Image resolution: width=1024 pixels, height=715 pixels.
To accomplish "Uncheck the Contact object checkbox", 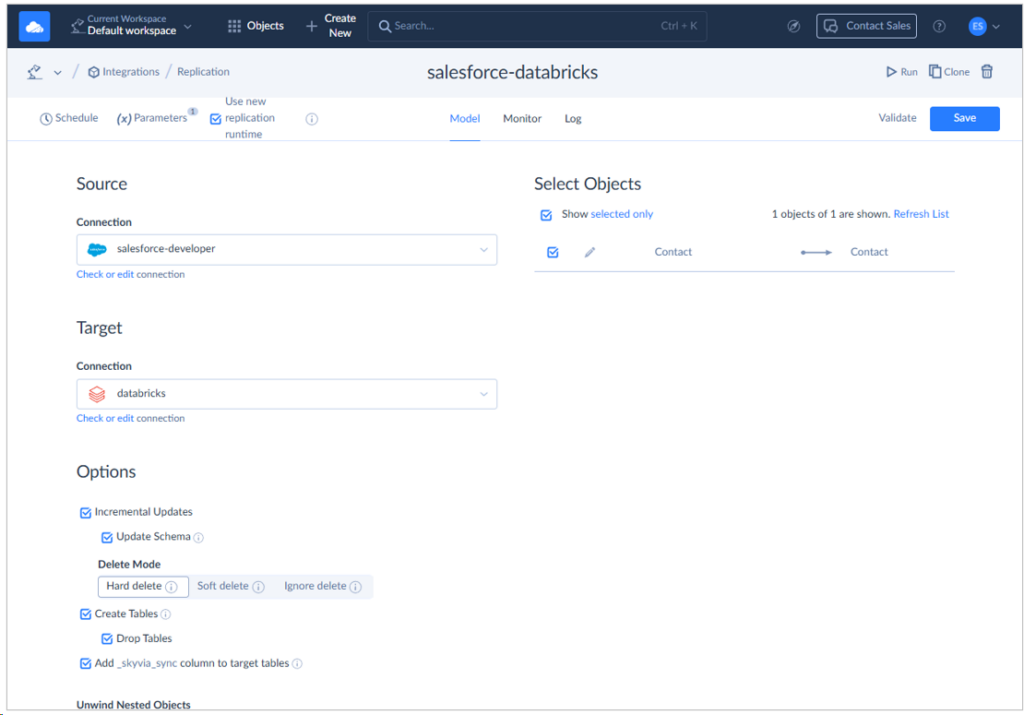I will tap(552, 252).
